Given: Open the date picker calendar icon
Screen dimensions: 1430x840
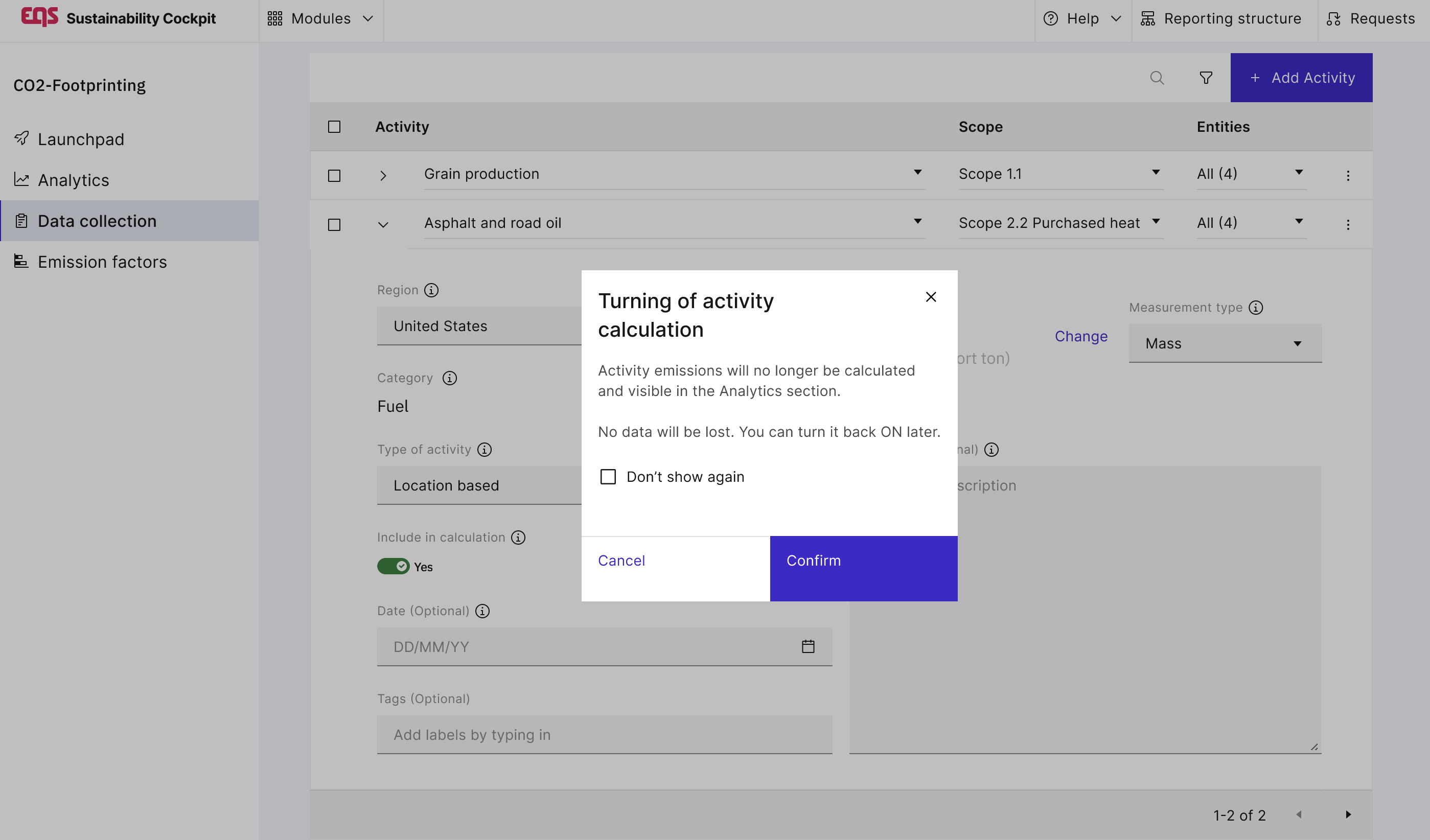Looking at the screenshot, I should point(808,646).
